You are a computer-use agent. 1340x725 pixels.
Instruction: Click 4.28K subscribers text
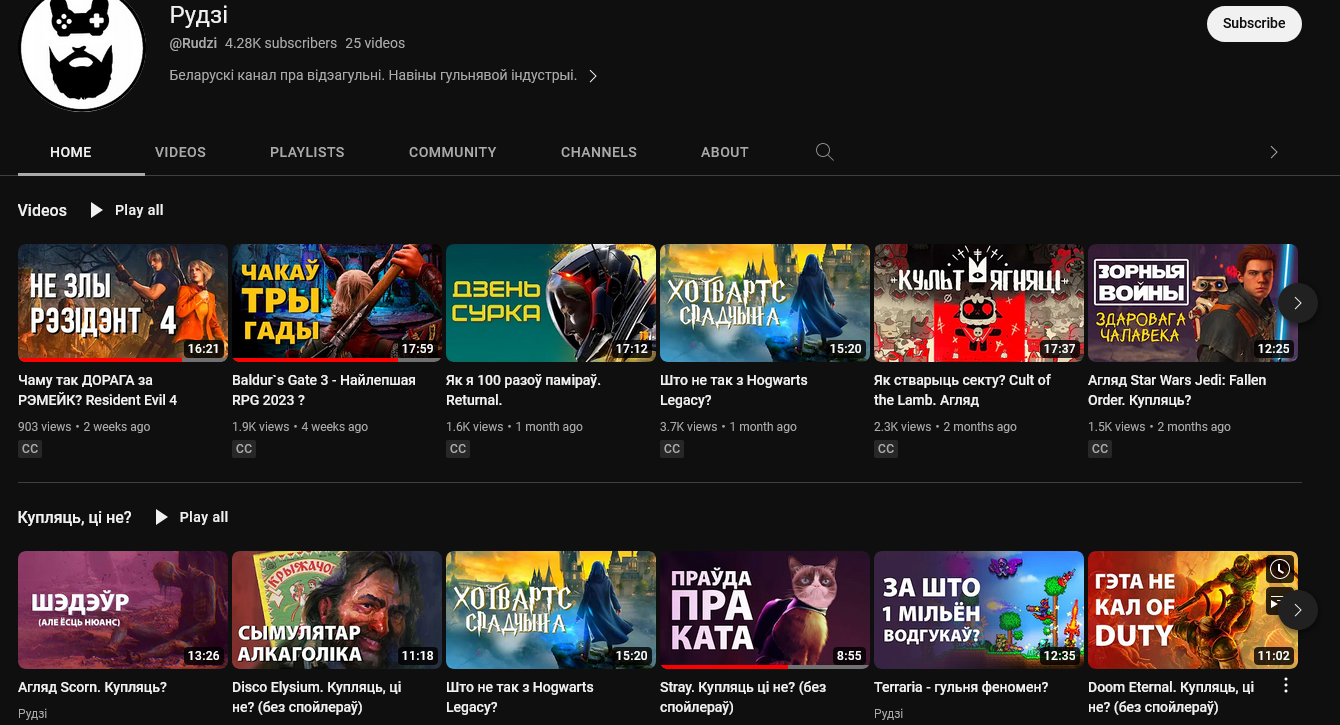click(281, 43)
